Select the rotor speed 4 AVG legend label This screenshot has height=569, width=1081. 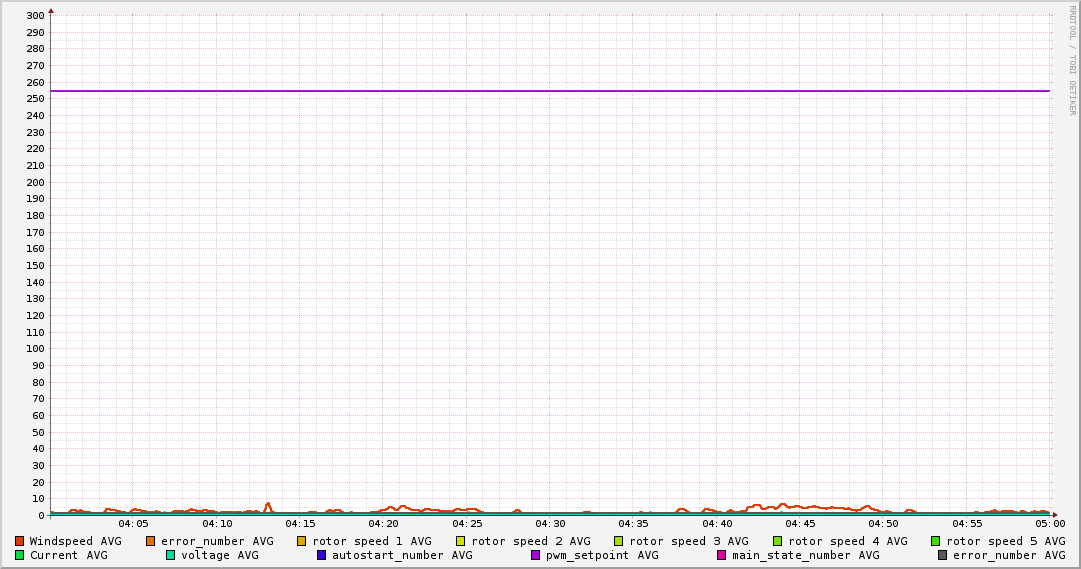click(848, 541)
